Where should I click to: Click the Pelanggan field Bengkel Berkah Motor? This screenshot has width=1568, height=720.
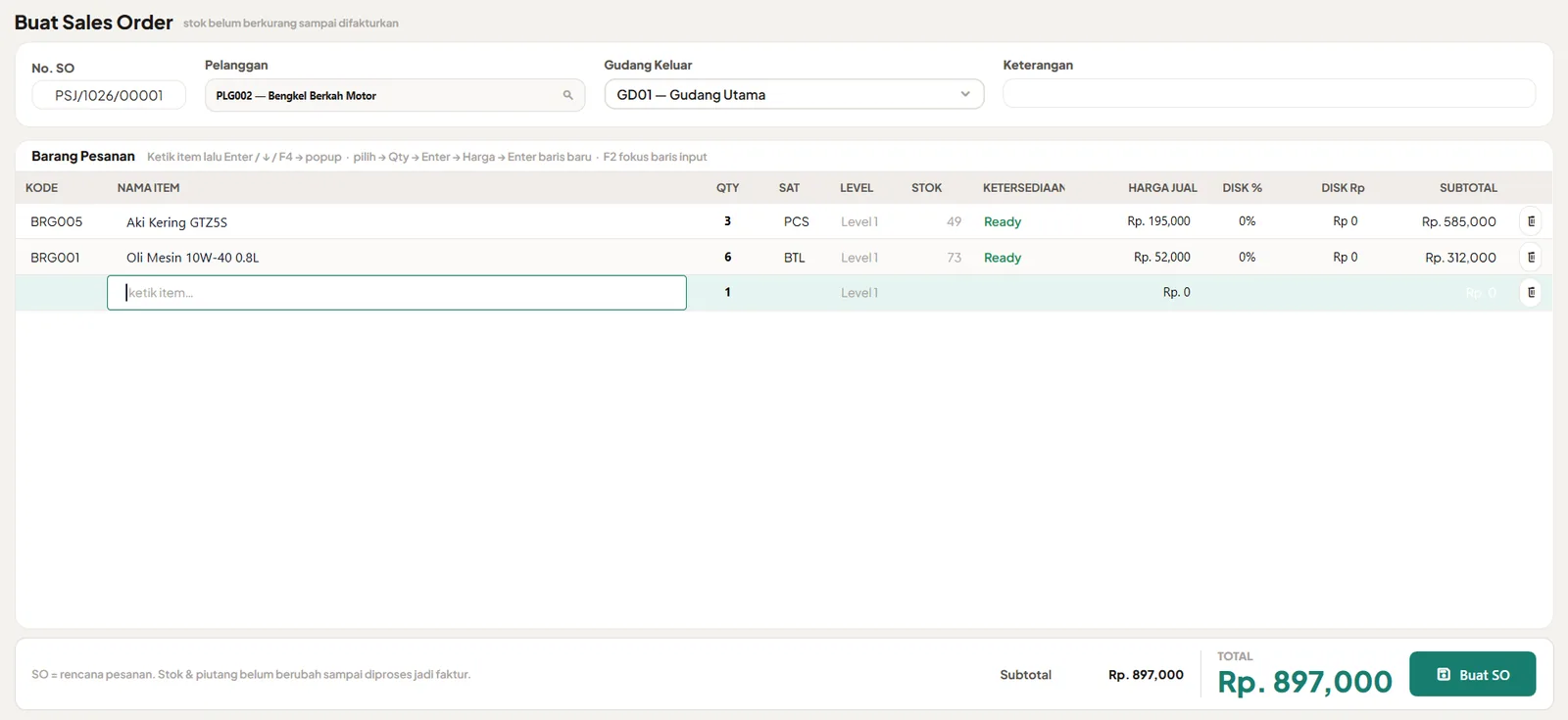(395, 95)
